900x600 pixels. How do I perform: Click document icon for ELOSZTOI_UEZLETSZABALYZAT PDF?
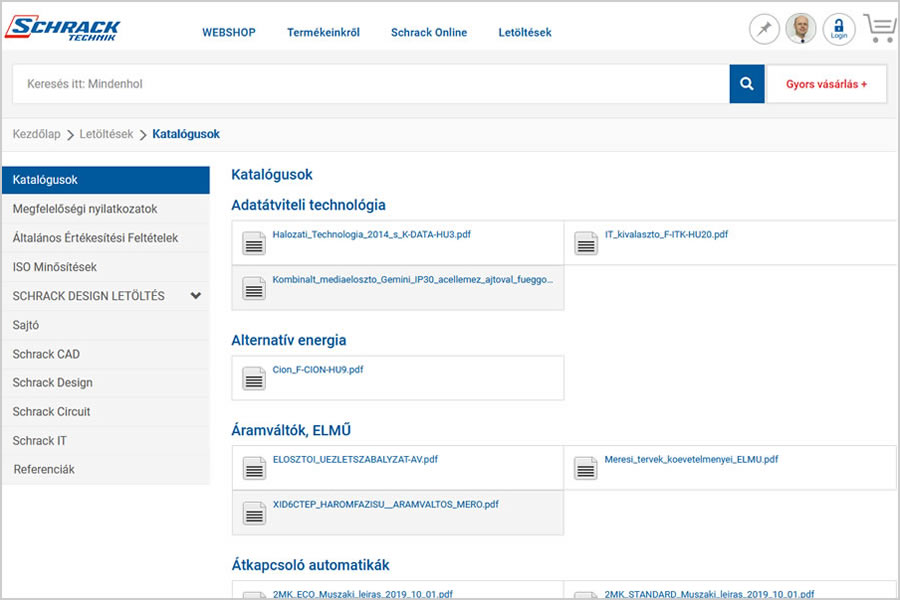click(x=254, y=468)
